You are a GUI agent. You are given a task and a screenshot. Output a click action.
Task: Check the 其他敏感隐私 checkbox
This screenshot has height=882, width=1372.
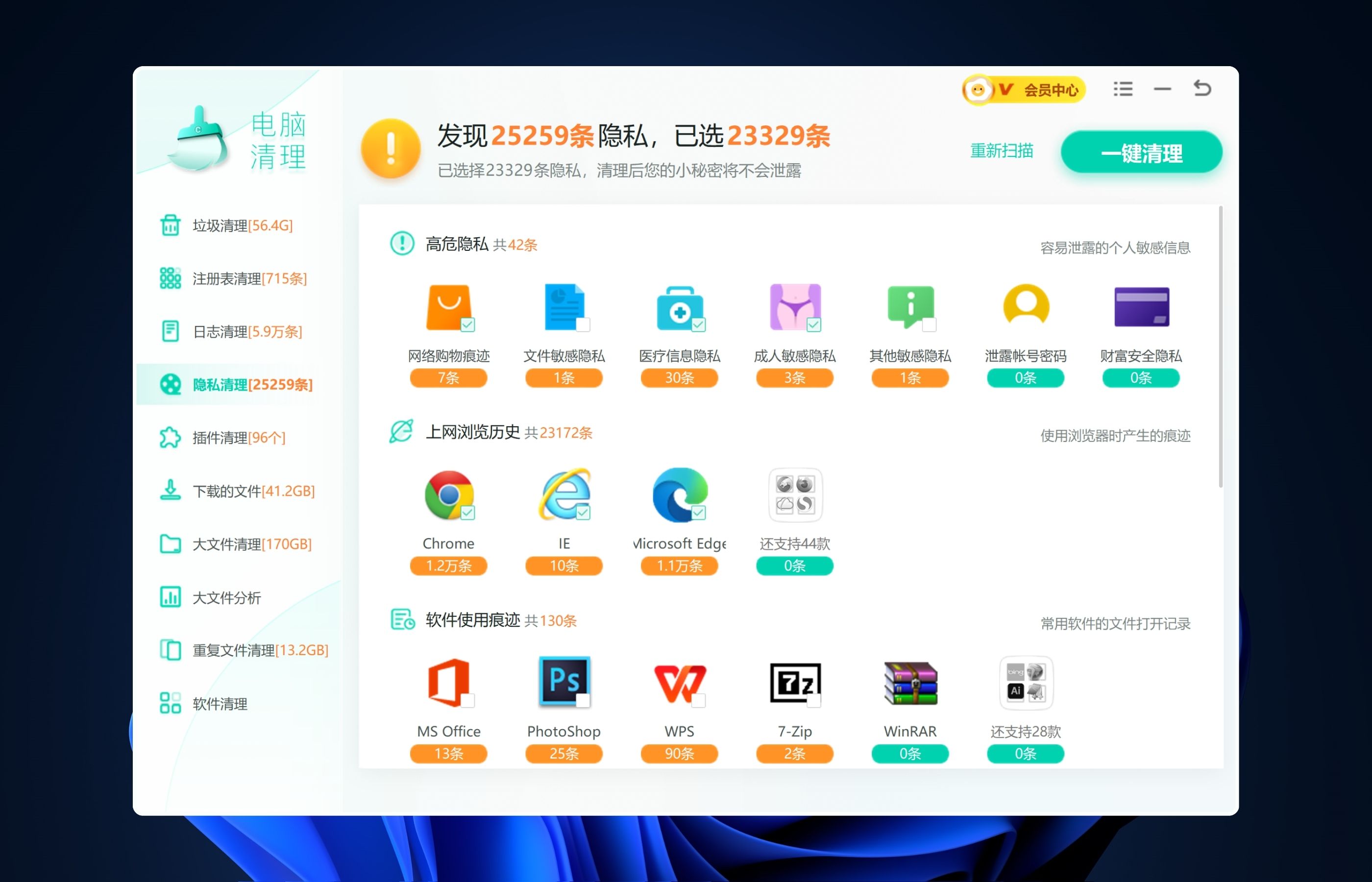(930, 325)
